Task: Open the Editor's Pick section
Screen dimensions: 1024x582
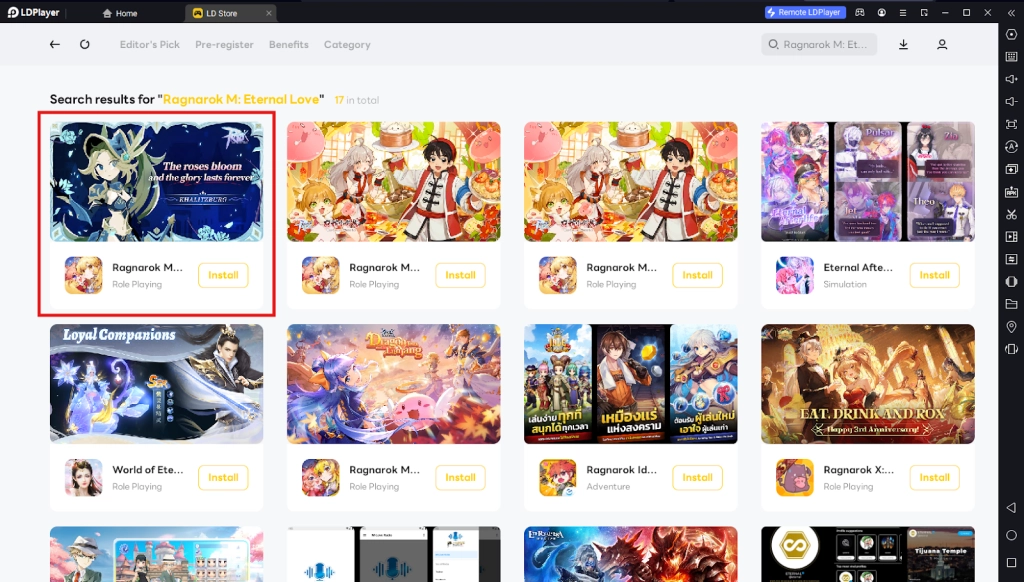Action: tap(150, 45)
